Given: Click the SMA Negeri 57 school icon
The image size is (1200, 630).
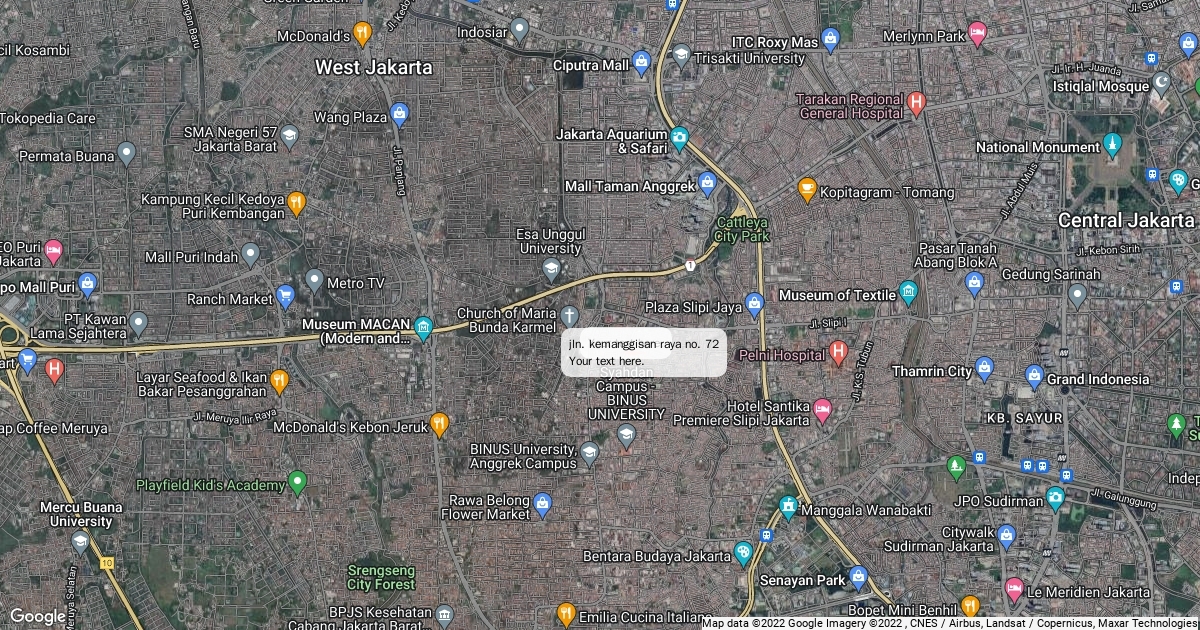Looking at the screenshot, I should point(289,137).
